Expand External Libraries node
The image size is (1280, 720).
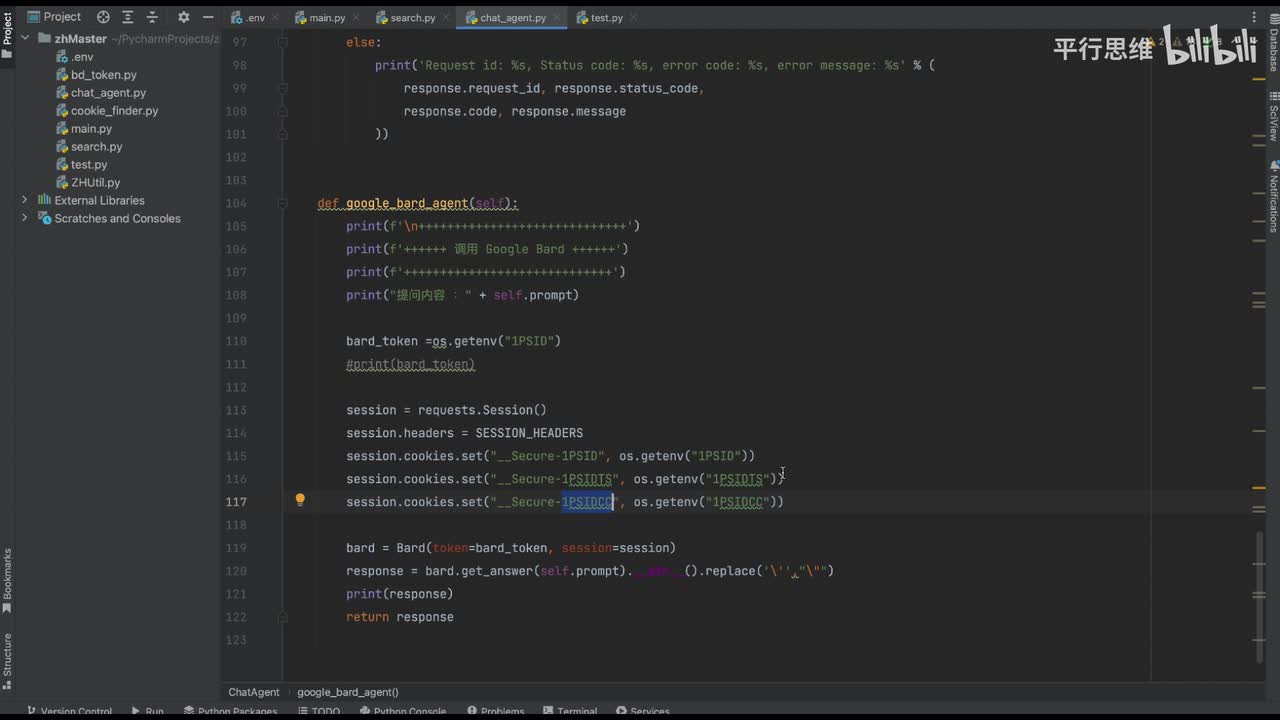[x=25, y=200]
